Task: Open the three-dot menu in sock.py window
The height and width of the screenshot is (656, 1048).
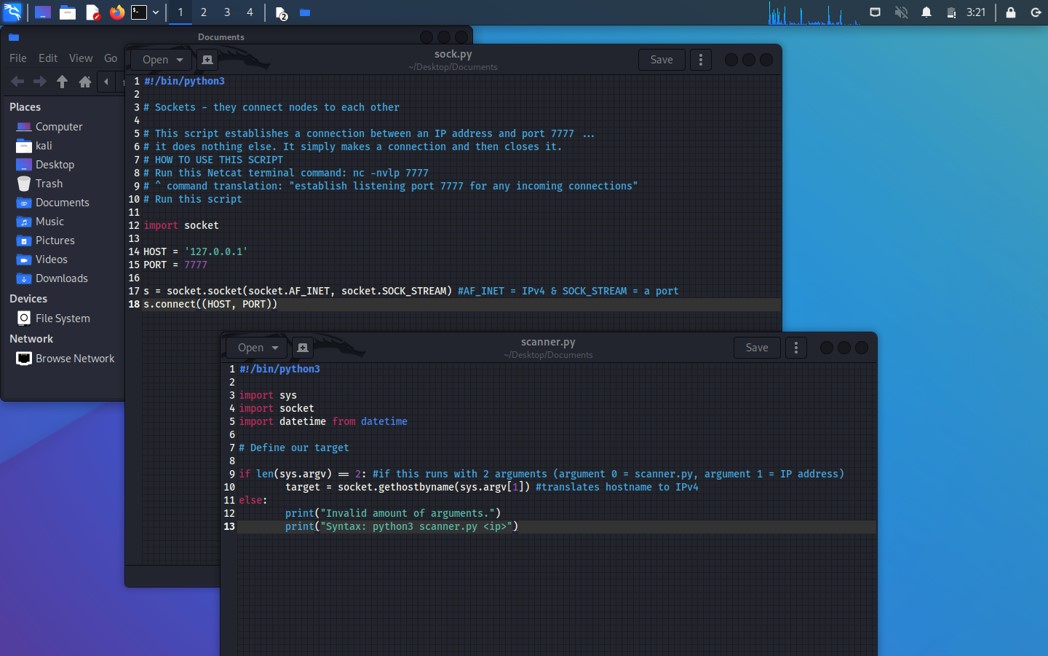Action: click(x=700, y=60)
